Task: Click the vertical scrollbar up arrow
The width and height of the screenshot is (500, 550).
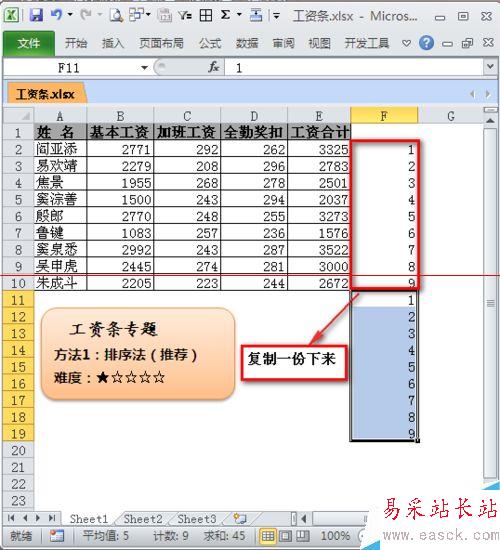Action: coord(490,121)
